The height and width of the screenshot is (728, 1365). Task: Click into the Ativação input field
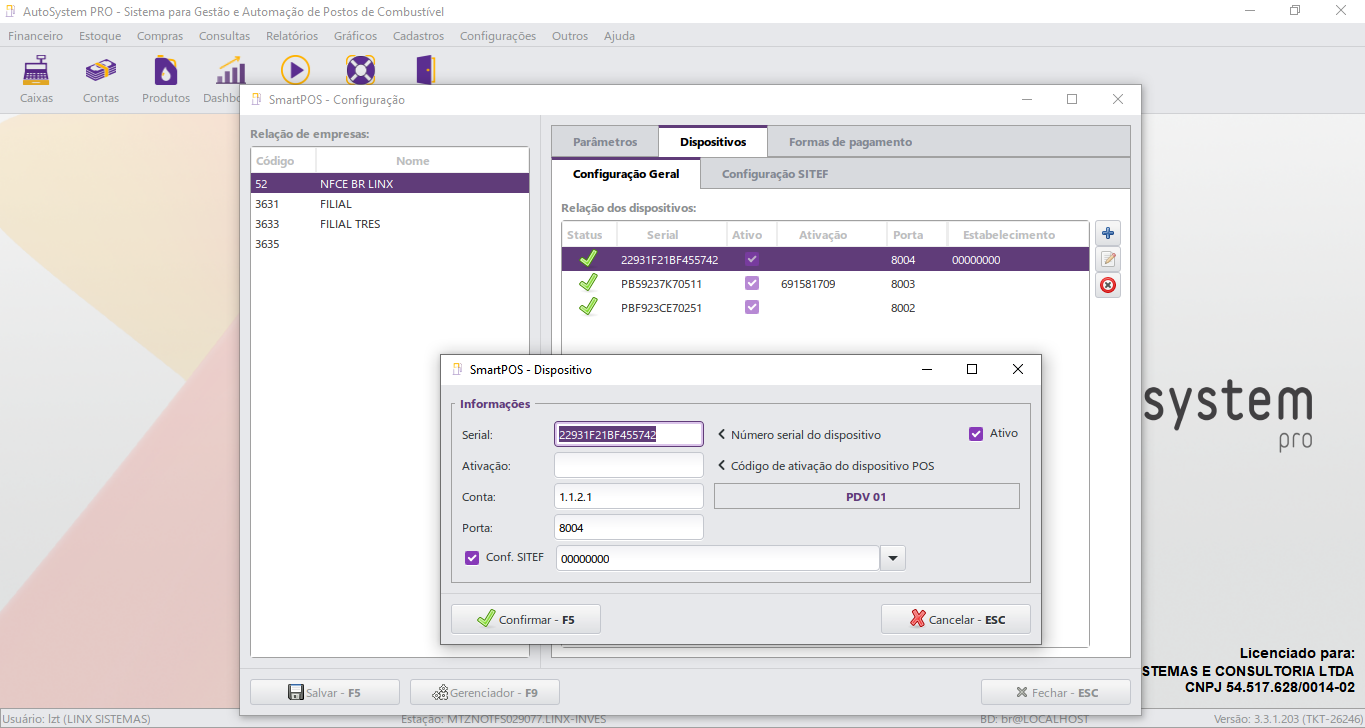pos(629,465)
